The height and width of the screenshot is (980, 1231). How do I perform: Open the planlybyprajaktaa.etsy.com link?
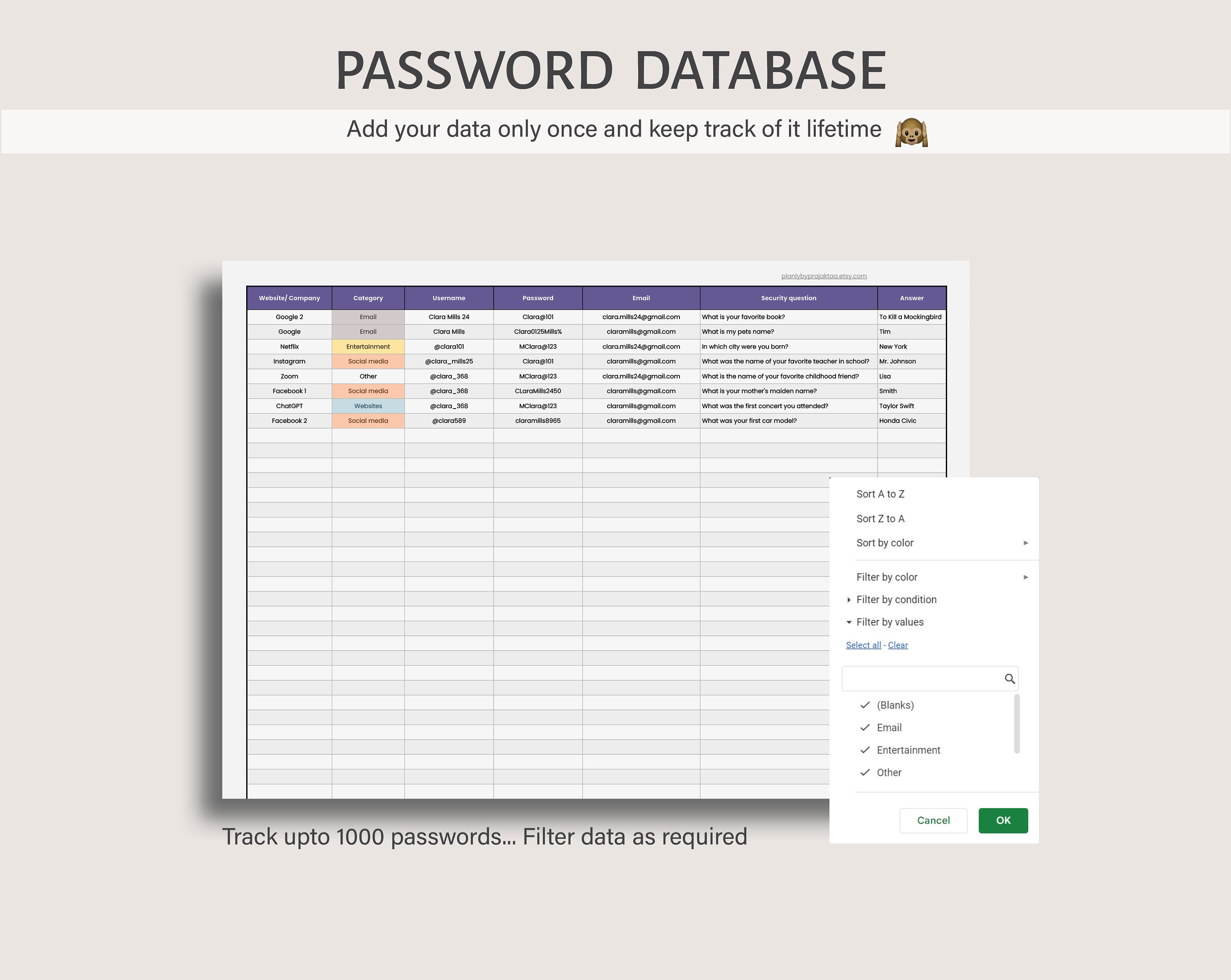click(x=824, y=276)
